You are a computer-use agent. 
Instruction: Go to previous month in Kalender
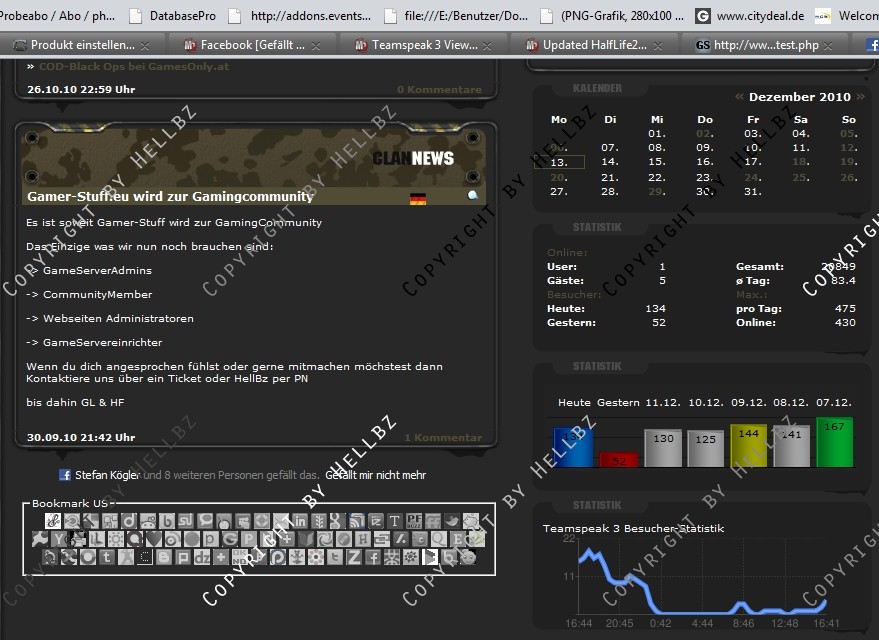(739, 97)
